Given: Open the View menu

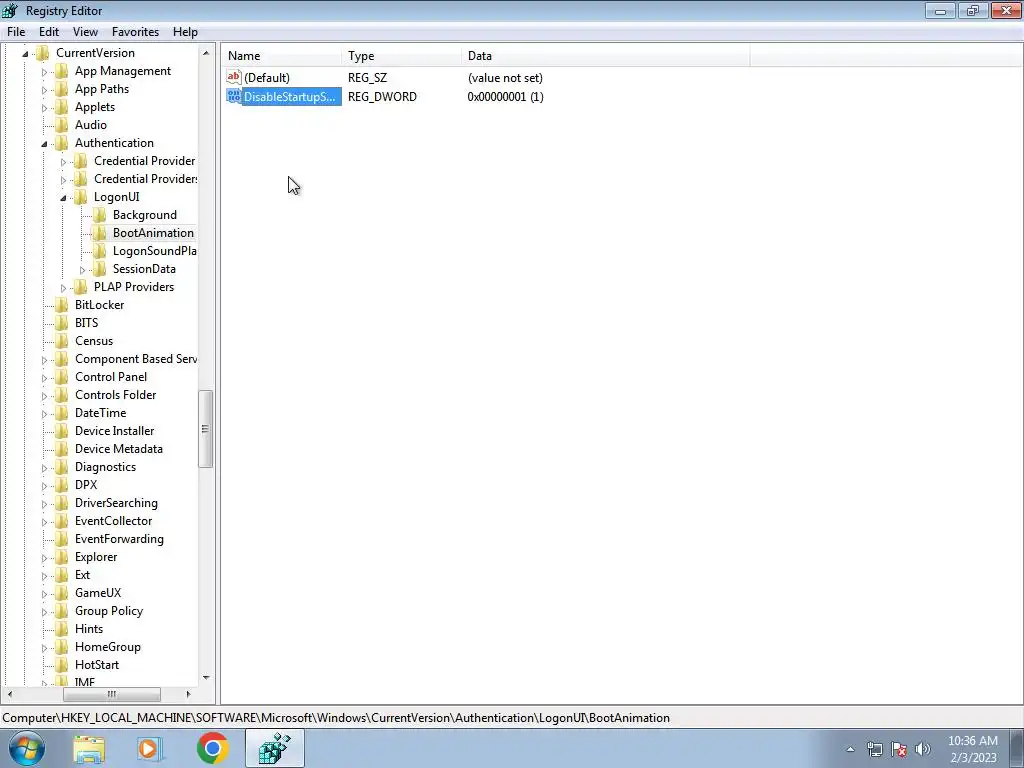Looking at the screenshot, I should point(85,32).
